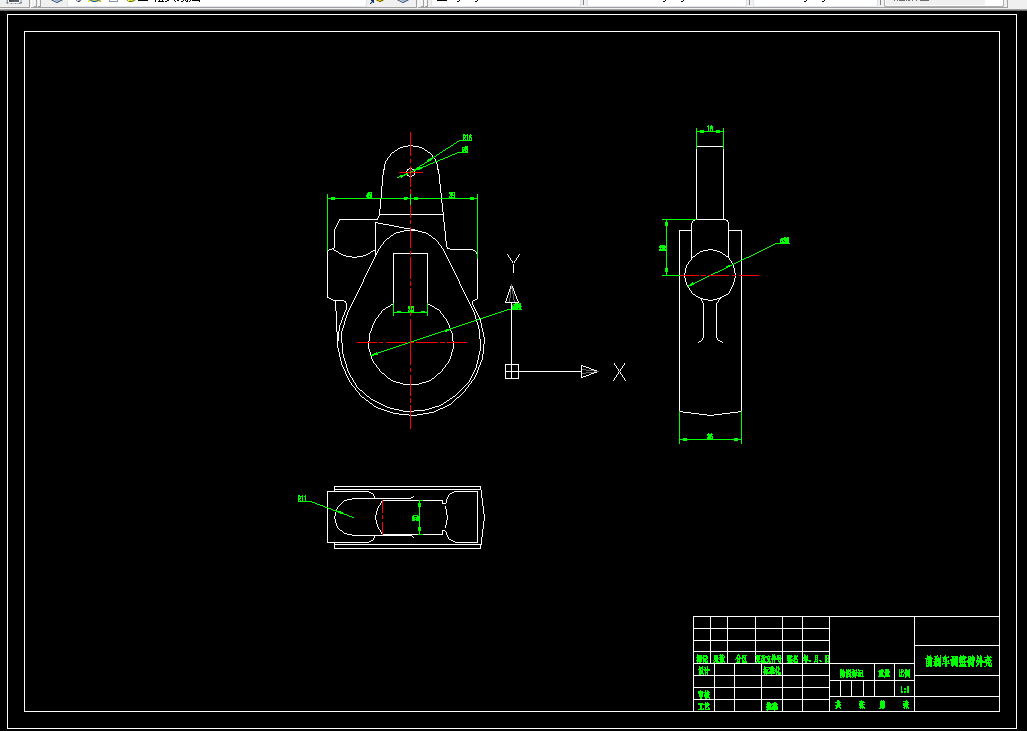Click the bottom width dimension of side view
1027x731 pixels.
click(710, 437)
